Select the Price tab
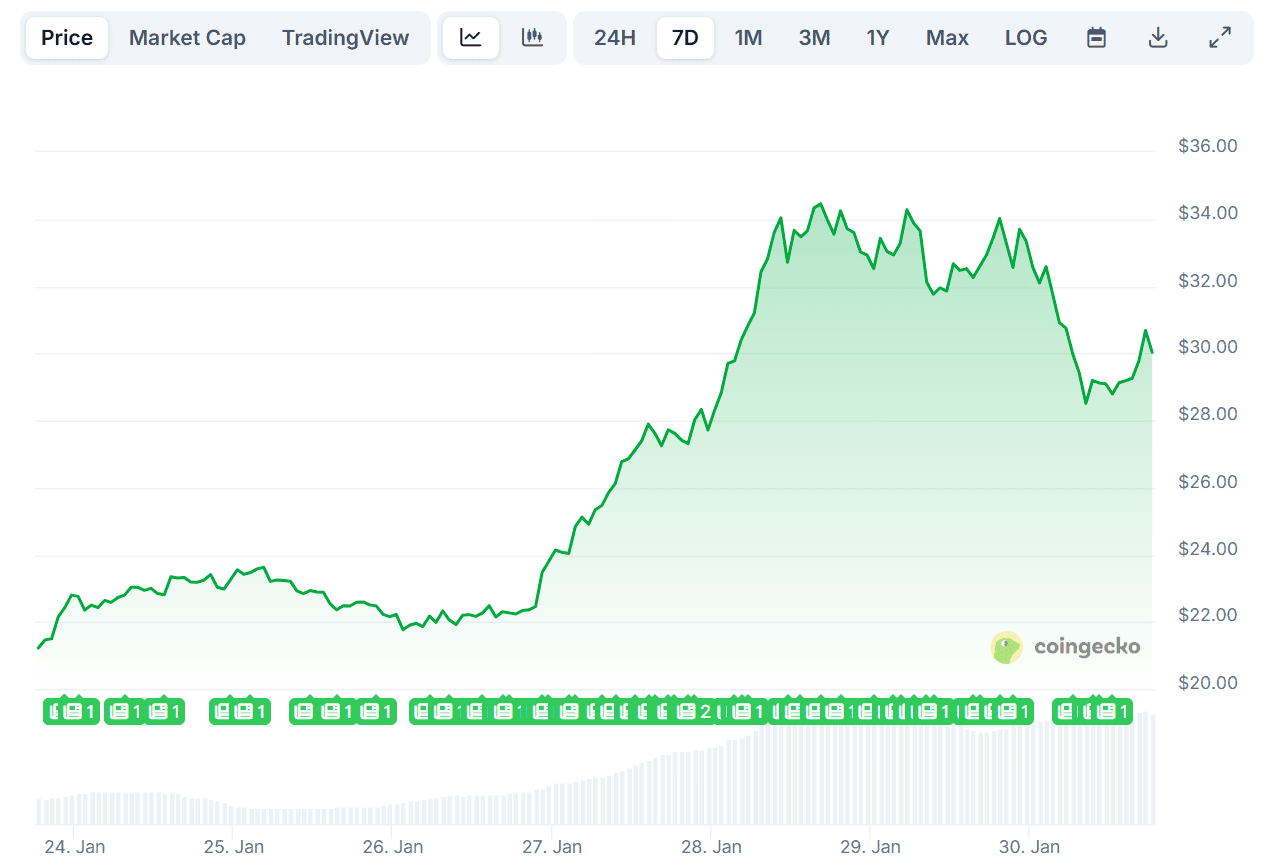Viewport: 1273px width, 867px height. (66, 37)
